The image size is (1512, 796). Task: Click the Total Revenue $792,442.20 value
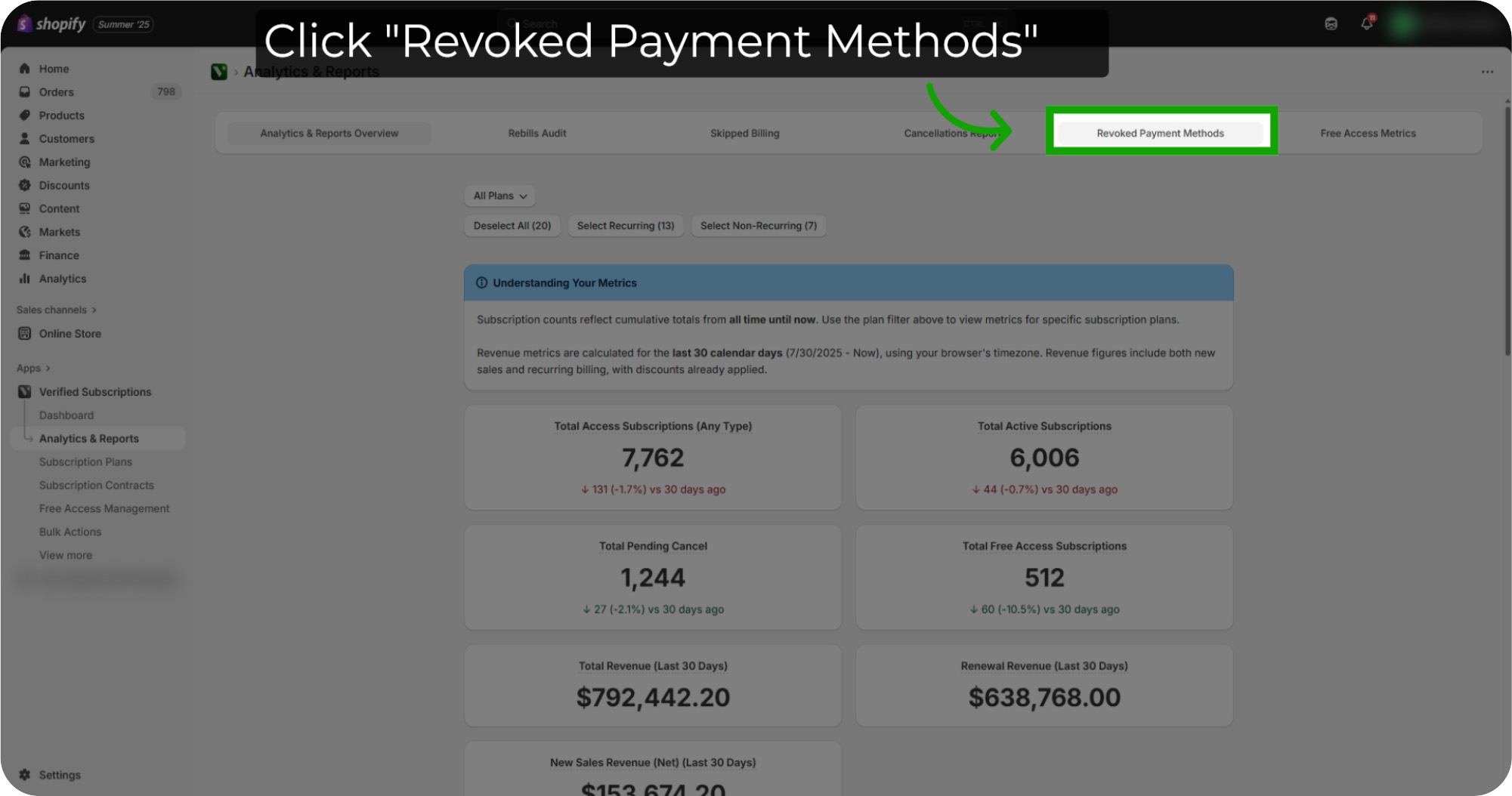tap(653, 697)
